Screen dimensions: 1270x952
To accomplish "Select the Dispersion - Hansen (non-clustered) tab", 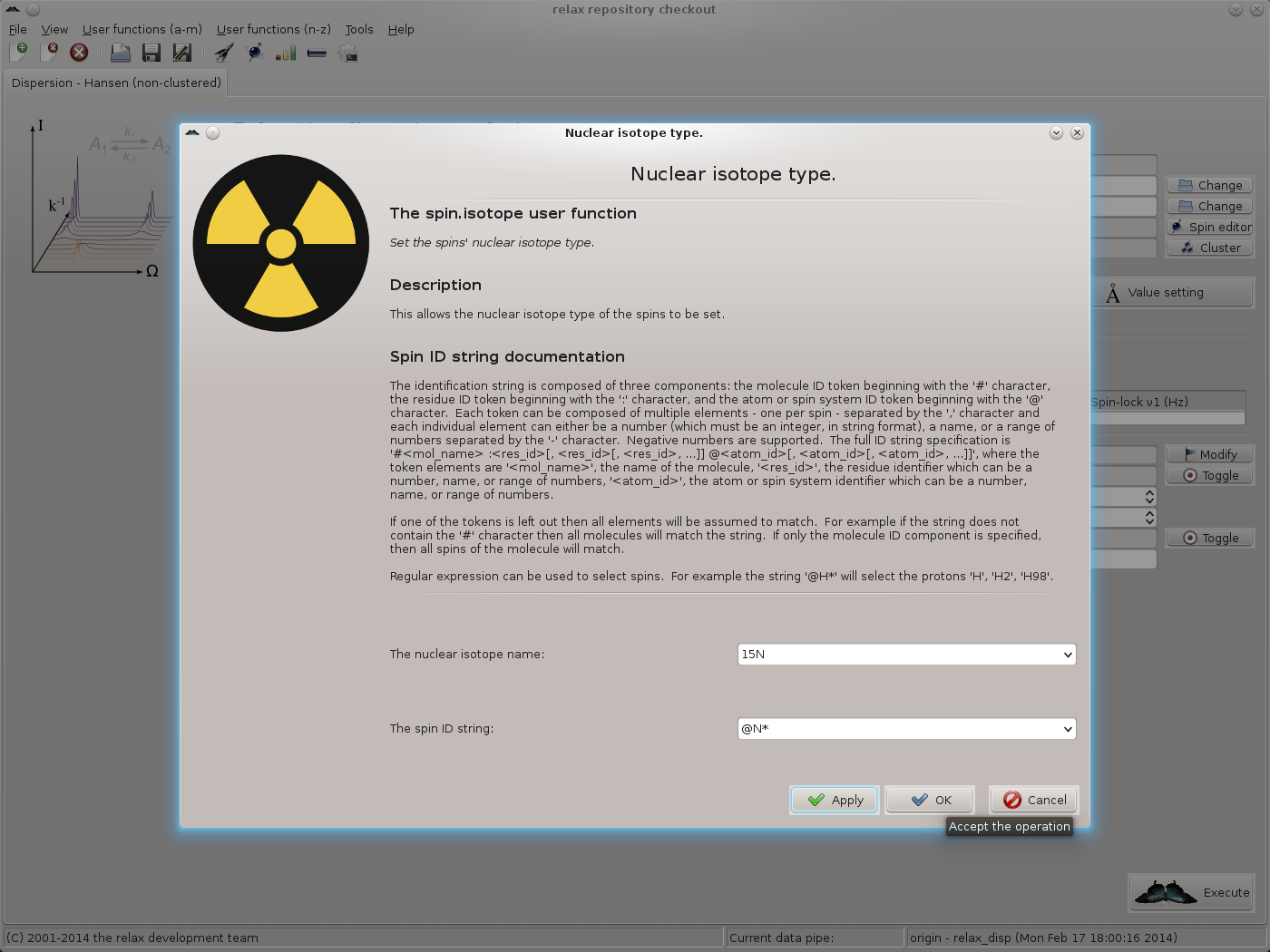I will pyautogui.click(x=116, y=83).
